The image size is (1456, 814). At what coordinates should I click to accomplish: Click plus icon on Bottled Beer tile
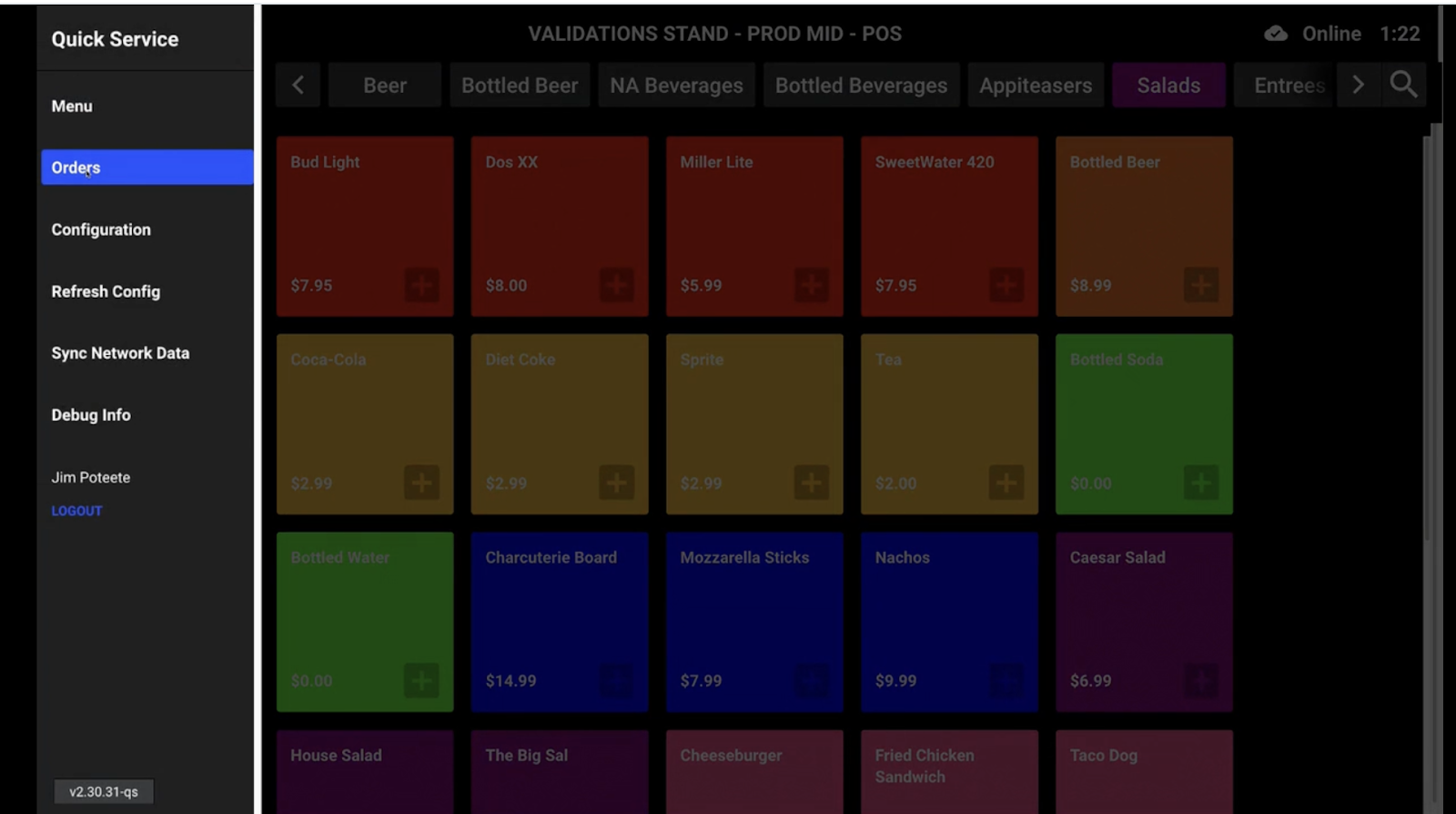click(1200, 285)
